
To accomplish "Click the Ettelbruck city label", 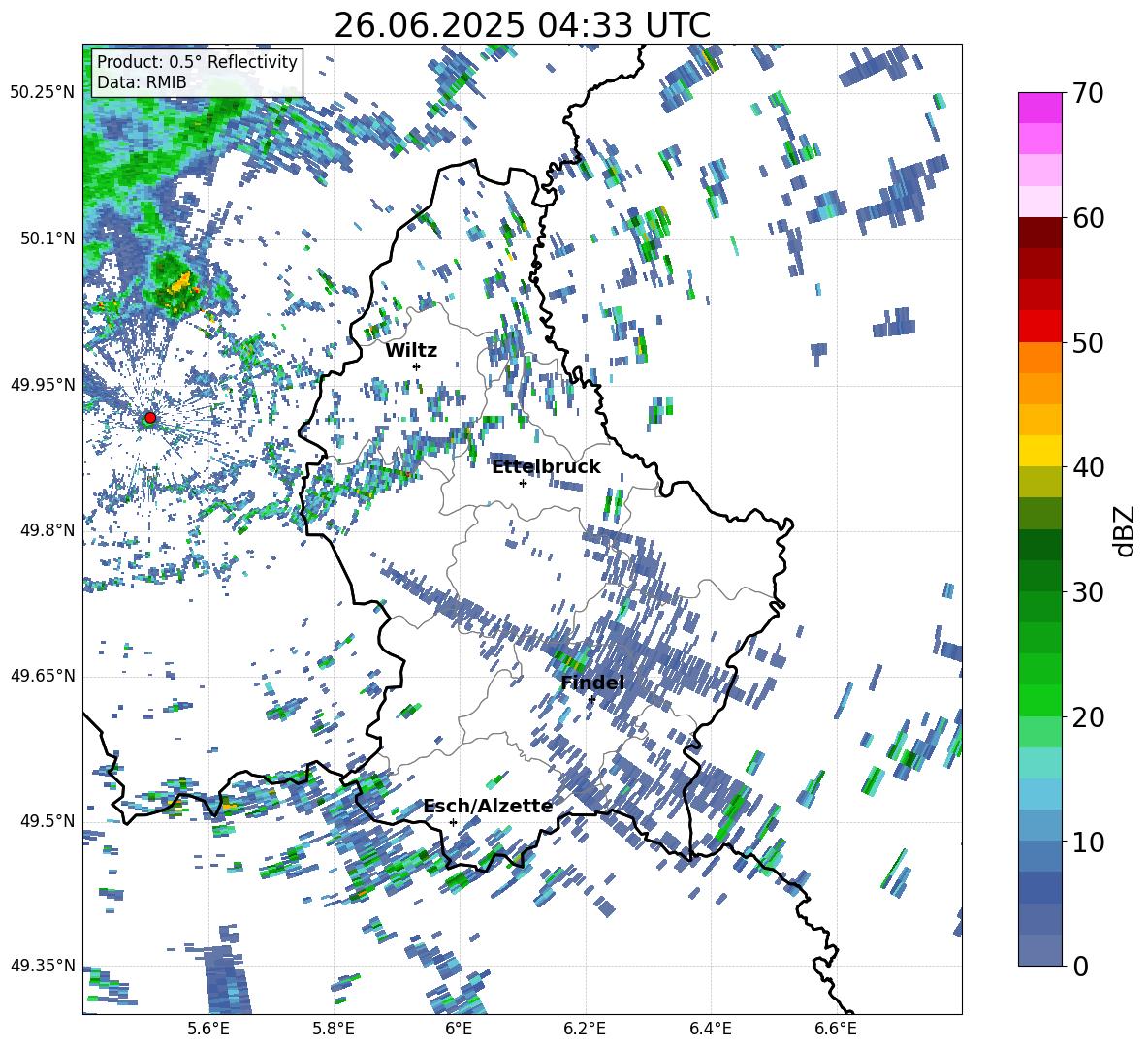I will 546,467.
